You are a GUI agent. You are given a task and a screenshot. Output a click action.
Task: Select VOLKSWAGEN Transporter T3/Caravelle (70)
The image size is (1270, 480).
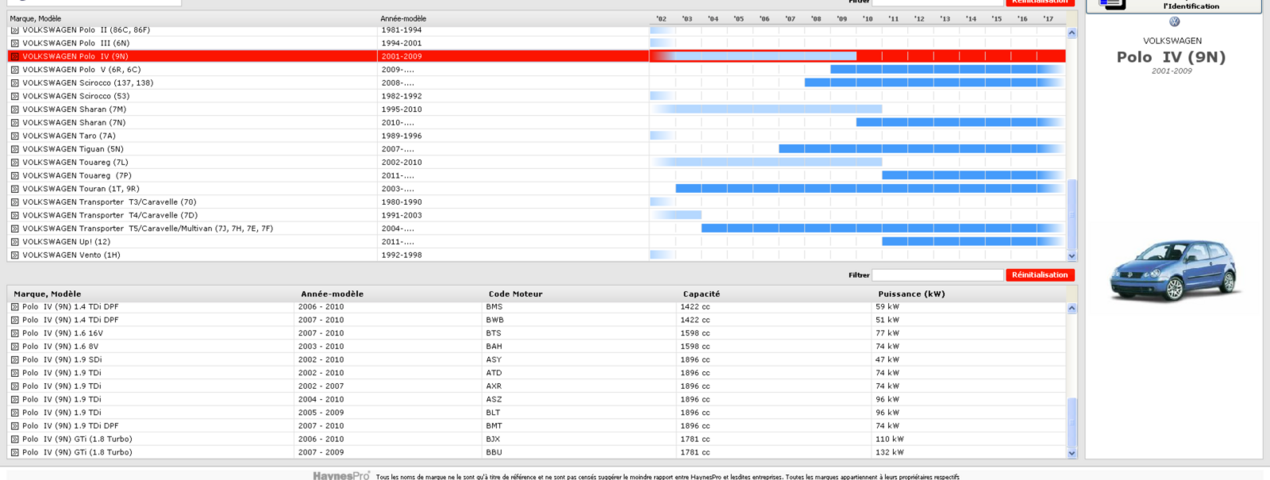(109, 202)
